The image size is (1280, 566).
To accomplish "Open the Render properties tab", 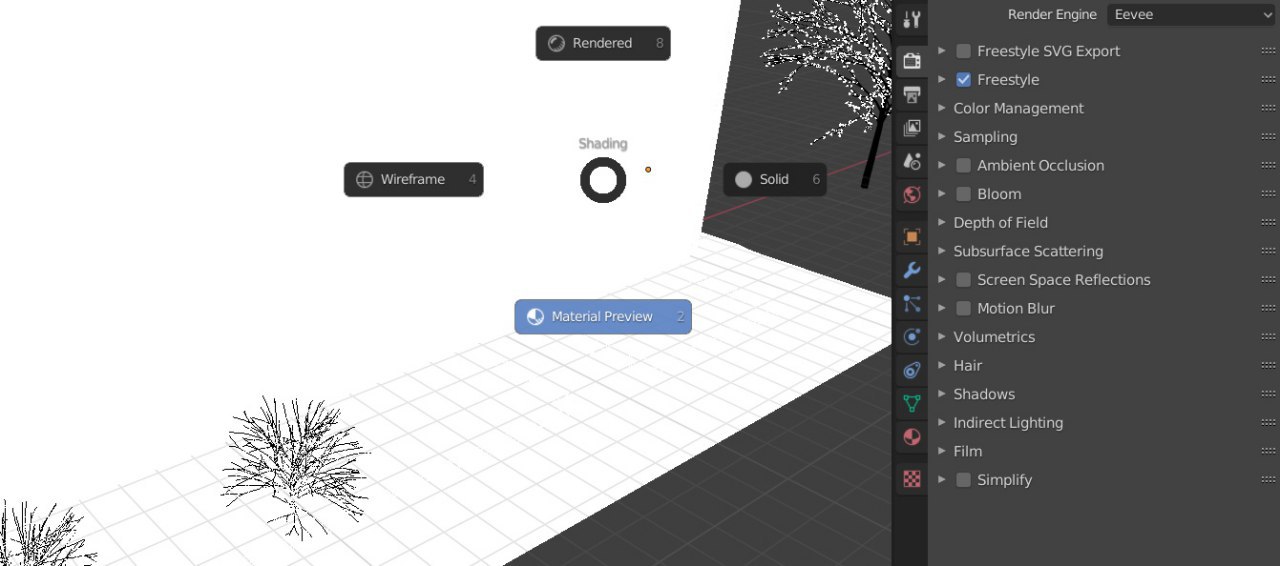I will (911, 61).
